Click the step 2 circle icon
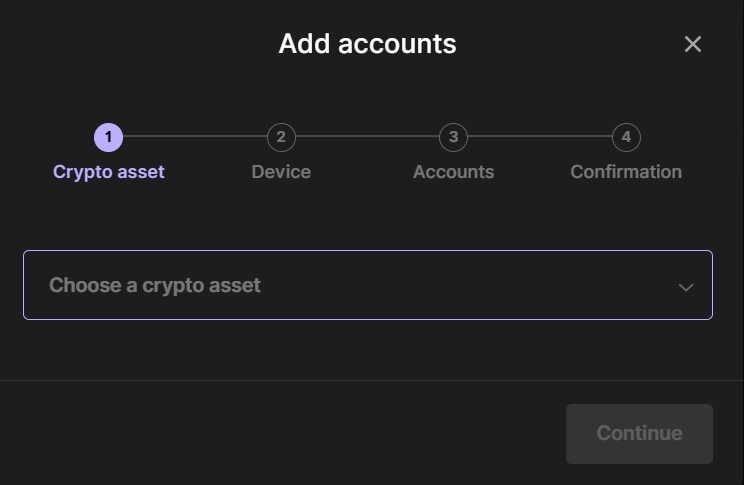This screenshot has width=744, height=485. pyautogui.click(x=281, y=137)
